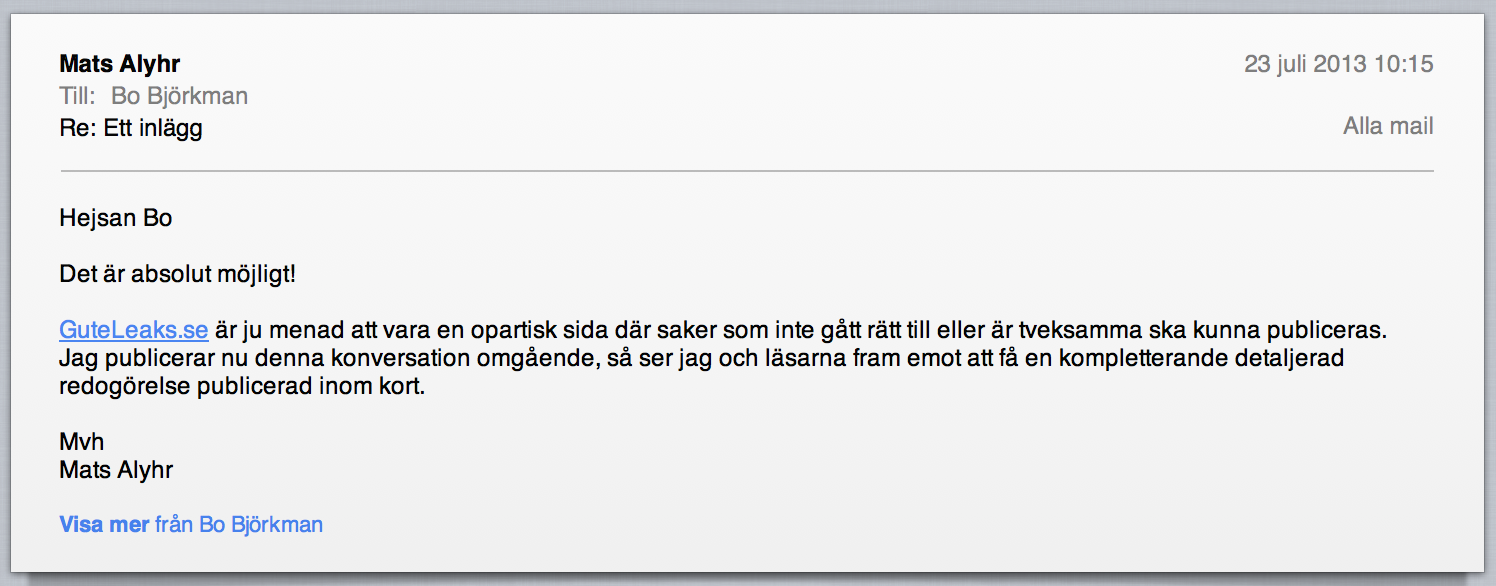The image size is (1496, 586).
Task: Click the bold "Visa mer" link
Action: click(104, 524)
